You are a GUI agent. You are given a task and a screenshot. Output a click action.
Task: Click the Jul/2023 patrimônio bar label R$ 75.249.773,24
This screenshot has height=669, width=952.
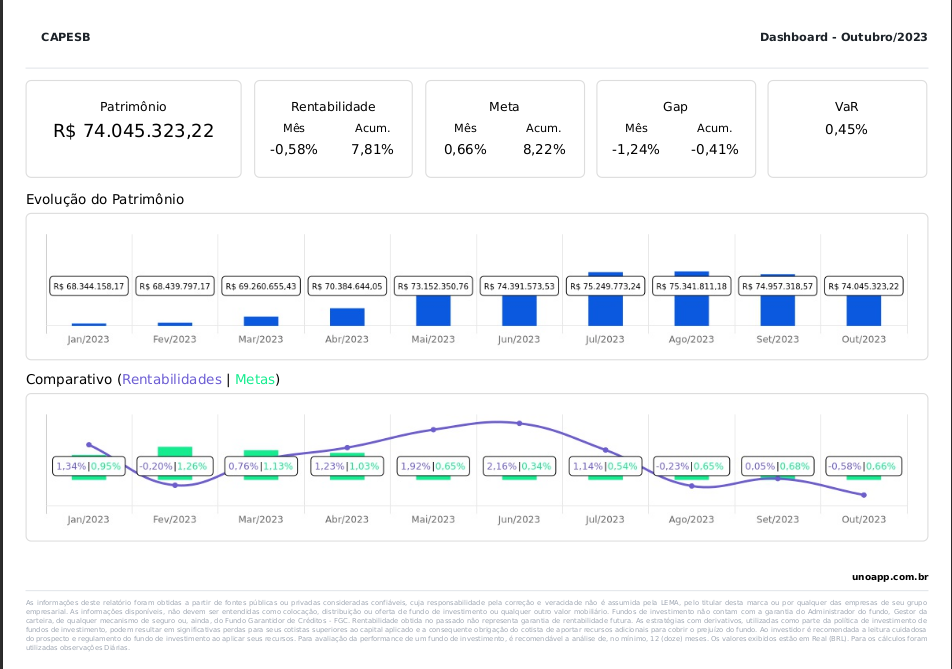pyautogui.click(x=605, y=286)
